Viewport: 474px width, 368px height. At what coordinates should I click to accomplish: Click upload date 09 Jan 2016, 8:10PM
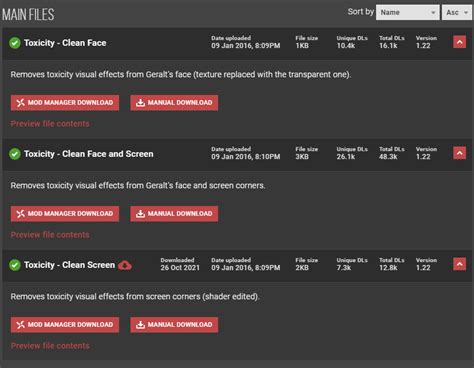point(246,157)
